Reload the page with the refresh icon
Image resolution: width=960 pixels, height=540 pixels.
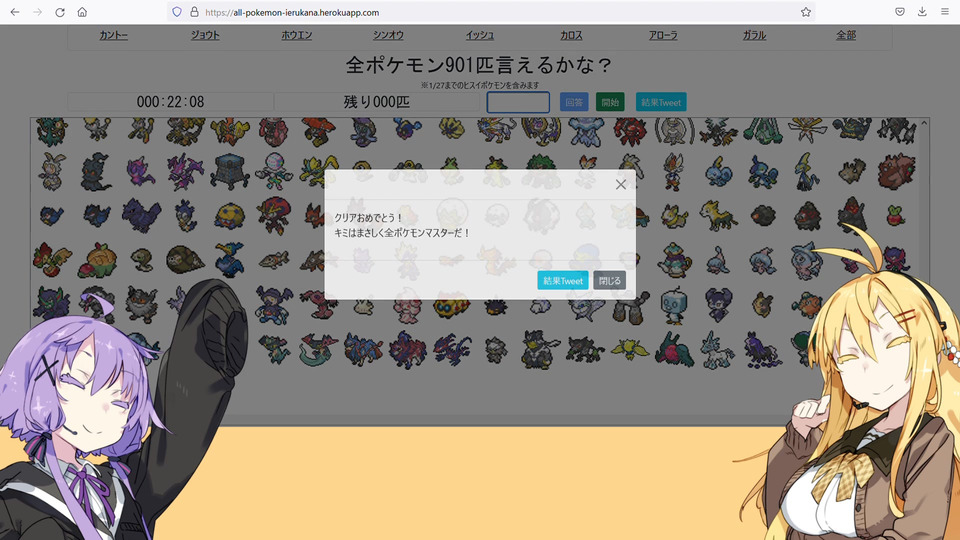(60, 12)
